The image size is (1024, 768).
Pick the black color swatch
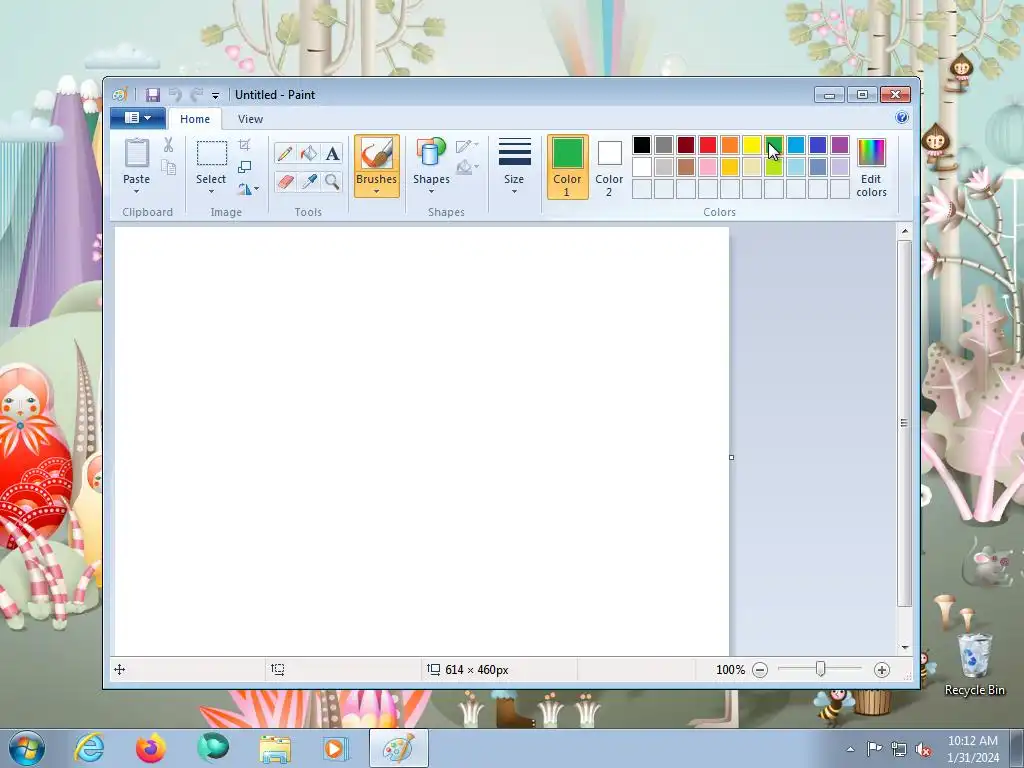(x=642, y=144)
